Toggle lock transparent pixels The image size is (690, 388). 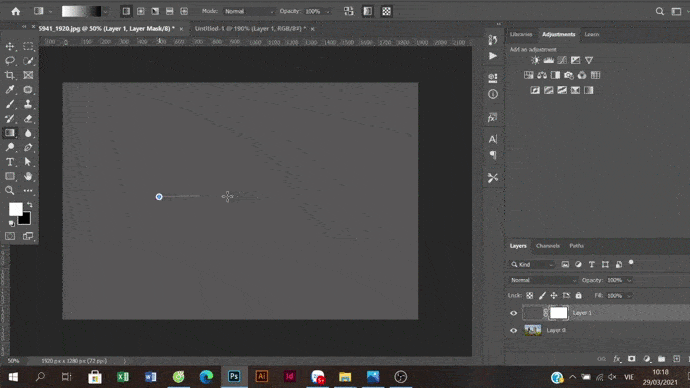pos(529,296)
